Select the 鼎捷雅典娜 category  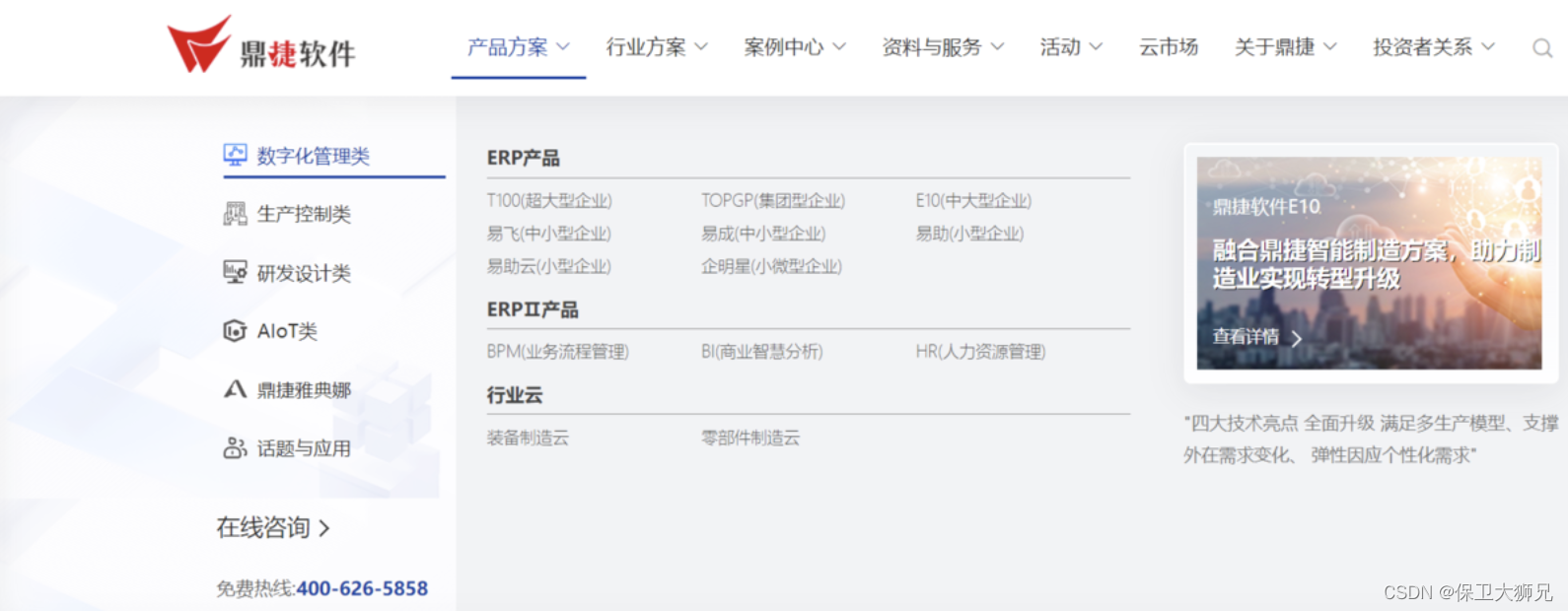(x=304, y=390)
